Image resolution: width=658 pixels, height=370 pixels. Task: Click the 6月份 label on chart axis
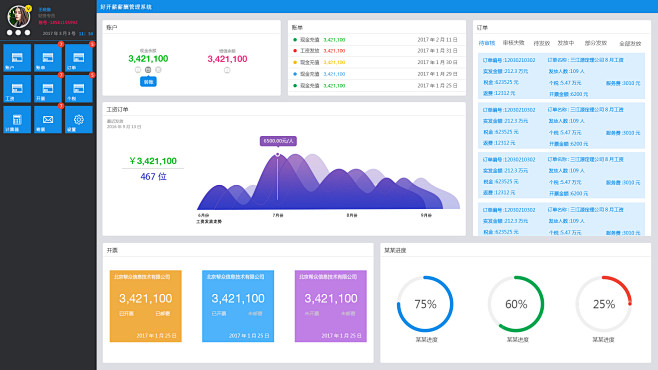tap(204, 215)
